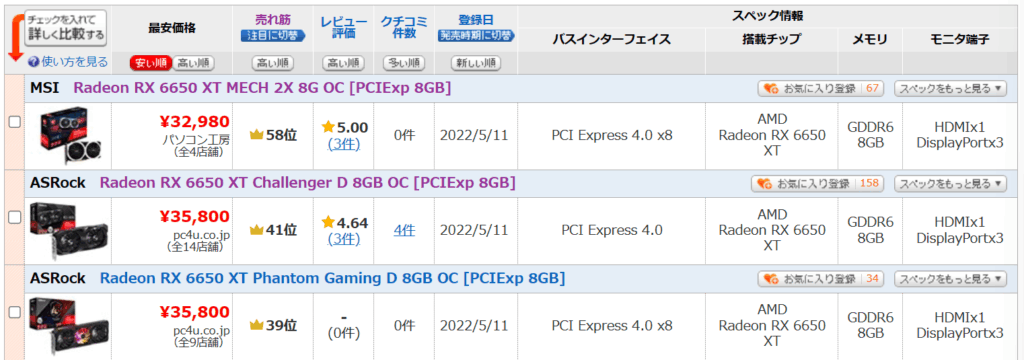Sort prices by 安い順
The image size is (1024, 360).
tap(151, 63)
